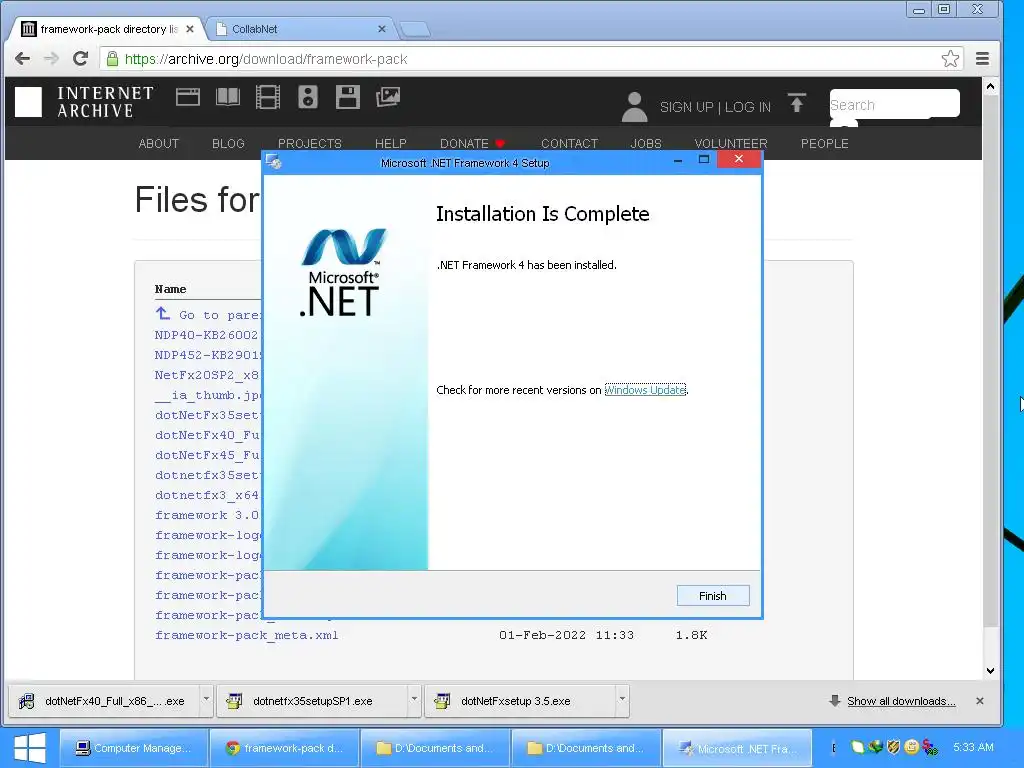The width and height of the screenshot is (1024, 768).
Task: Click the user avatar icon
Action: (x=634, y=106)
